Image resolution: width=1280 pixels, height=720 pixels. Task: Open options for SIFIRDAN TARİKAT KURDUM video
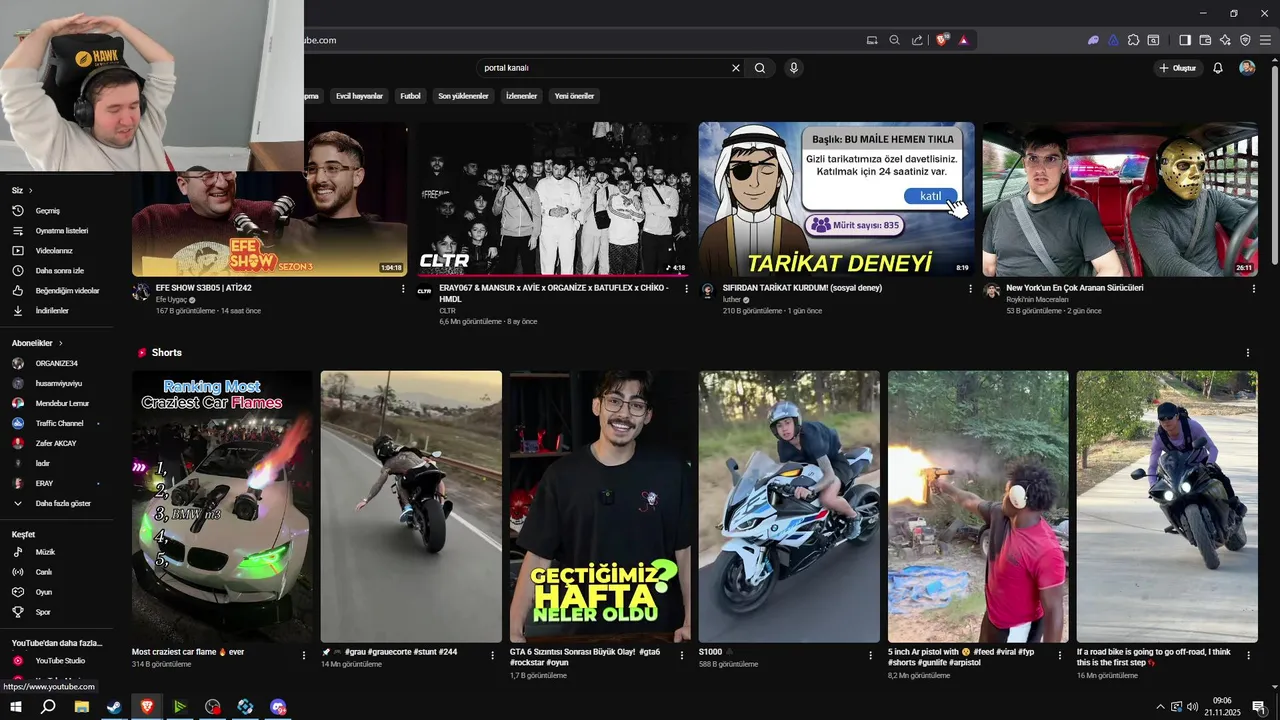point(970,289)
